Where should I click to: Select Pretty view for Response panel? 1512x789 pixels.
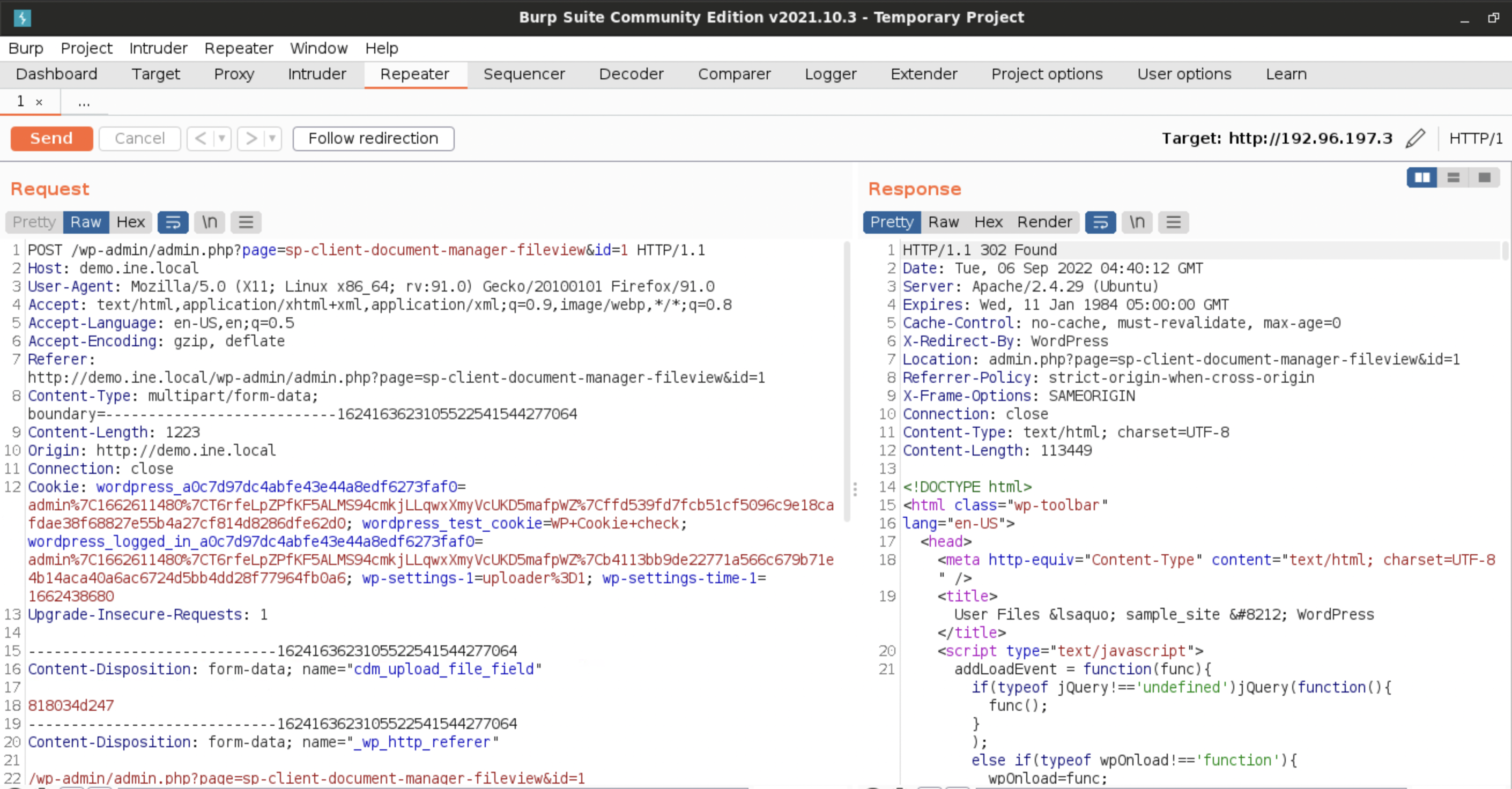[891, 221]
